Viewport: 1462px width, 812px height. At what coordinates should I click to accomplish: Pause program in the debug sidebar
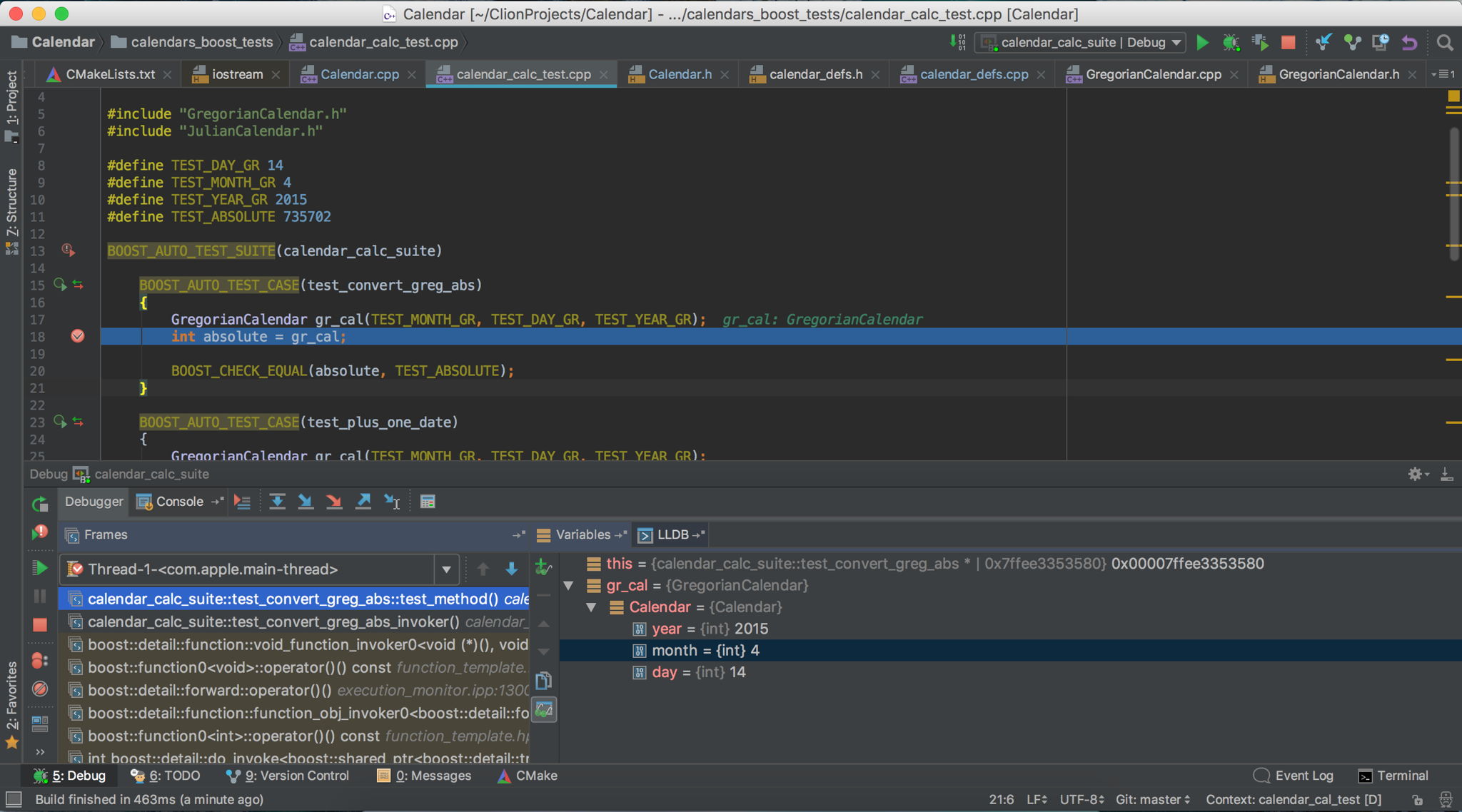coord(40,596)
